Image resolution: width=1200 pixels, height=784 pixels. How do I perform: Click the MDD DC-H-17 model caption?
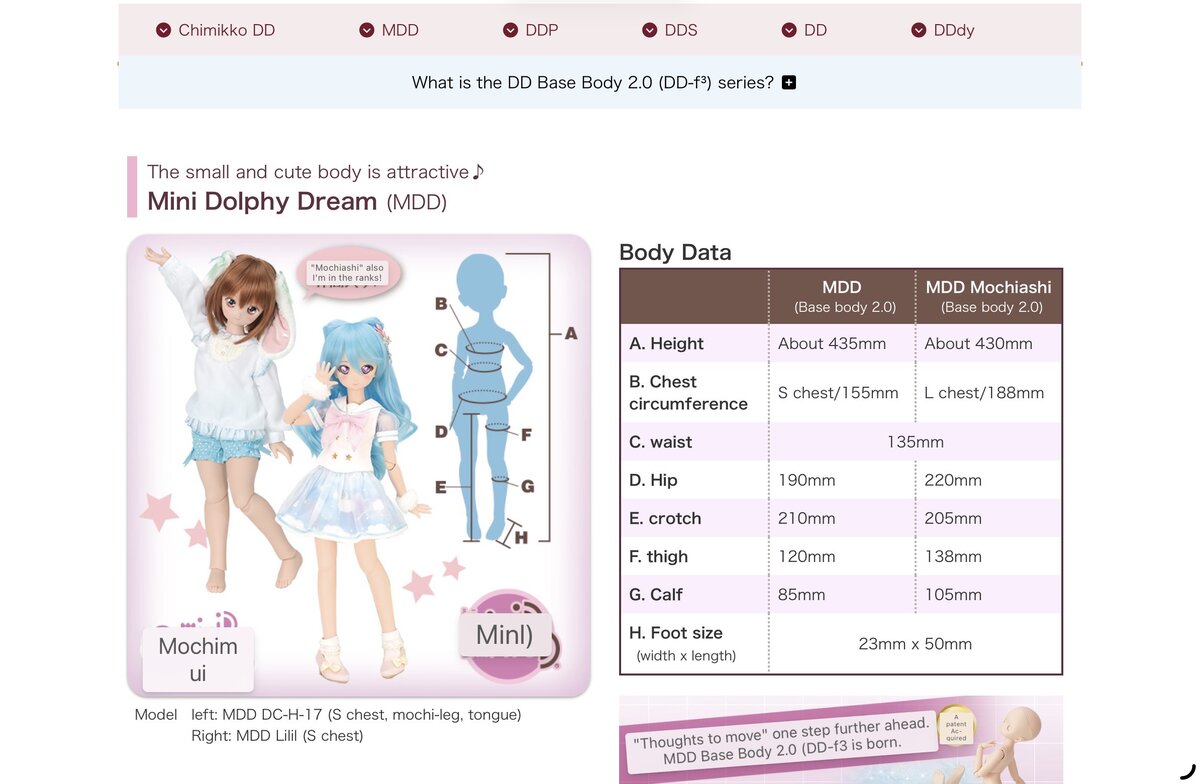coord(356,715)
